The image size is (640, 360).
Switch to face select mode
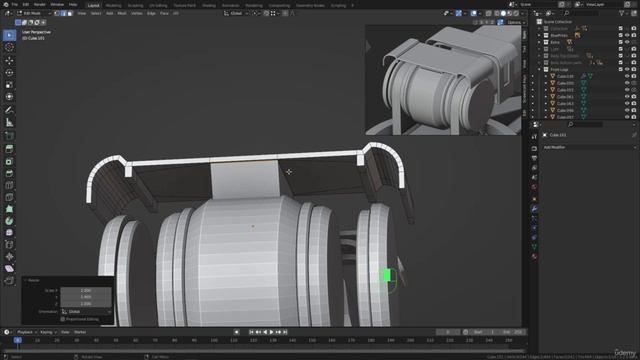70,13
